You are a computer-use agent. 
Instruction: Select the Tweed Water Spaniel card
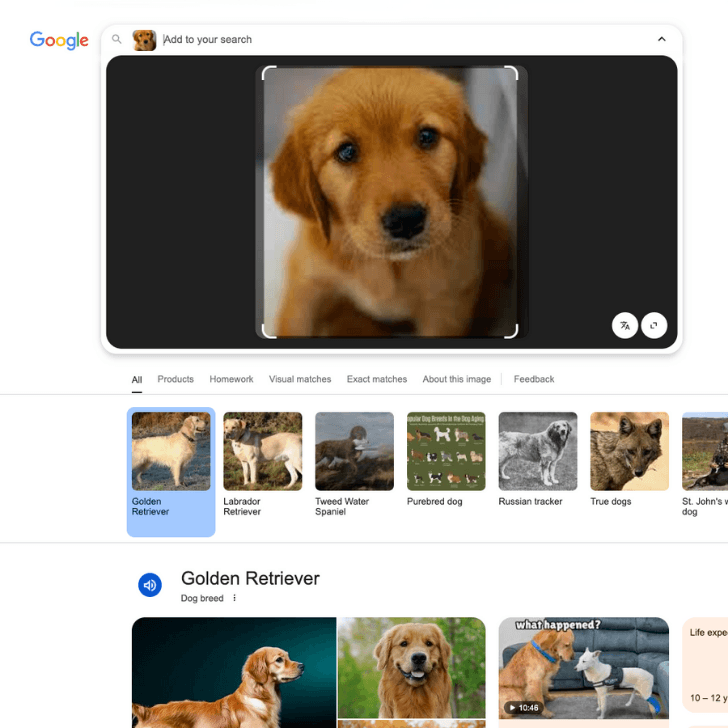pos(354,464)
